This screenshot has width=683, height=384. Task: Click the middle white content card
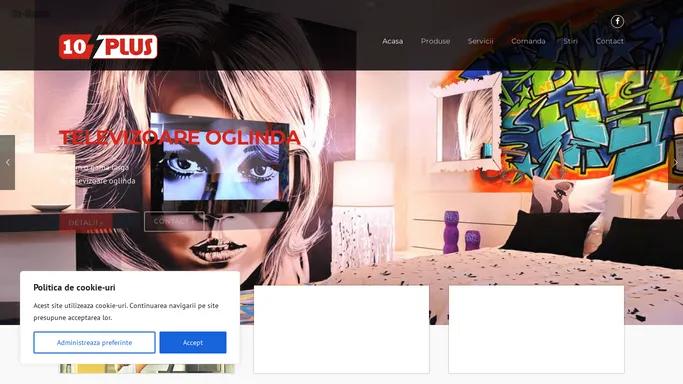[x=342, y=329]
